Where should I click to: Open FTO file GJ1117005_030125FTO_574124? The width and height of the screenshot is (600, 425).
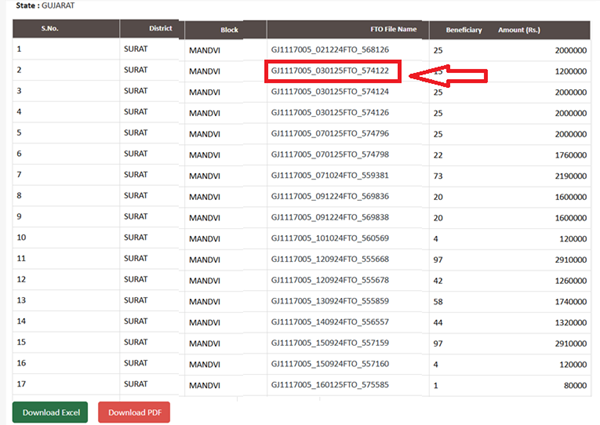pos(330,92)
